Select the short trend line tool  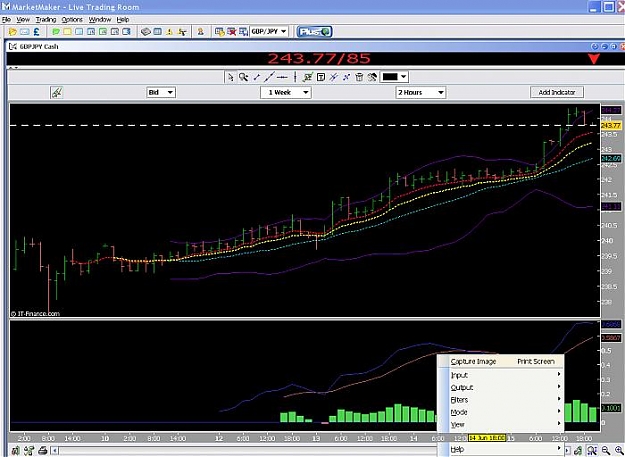point(257,77)
